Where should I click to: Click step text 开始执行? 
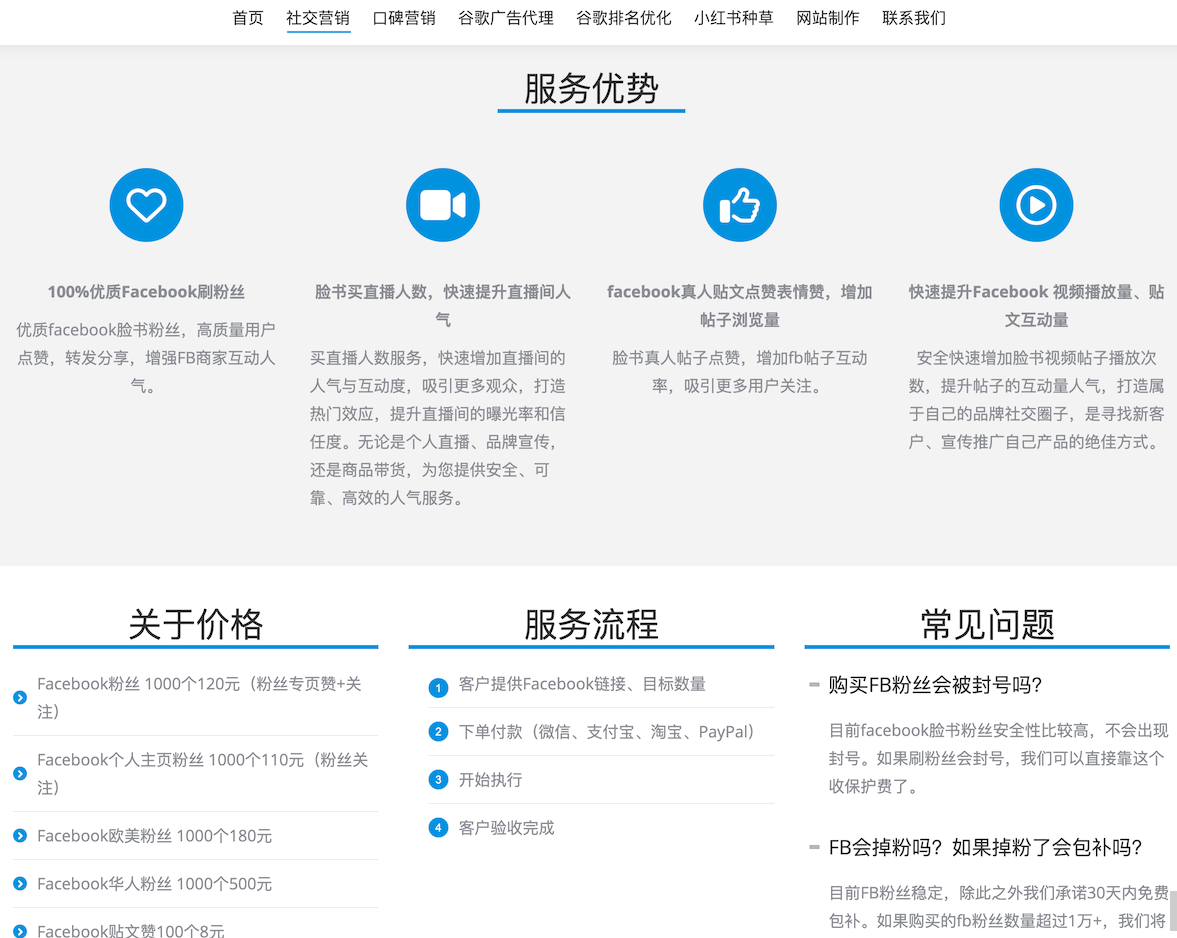pos(490,780)
